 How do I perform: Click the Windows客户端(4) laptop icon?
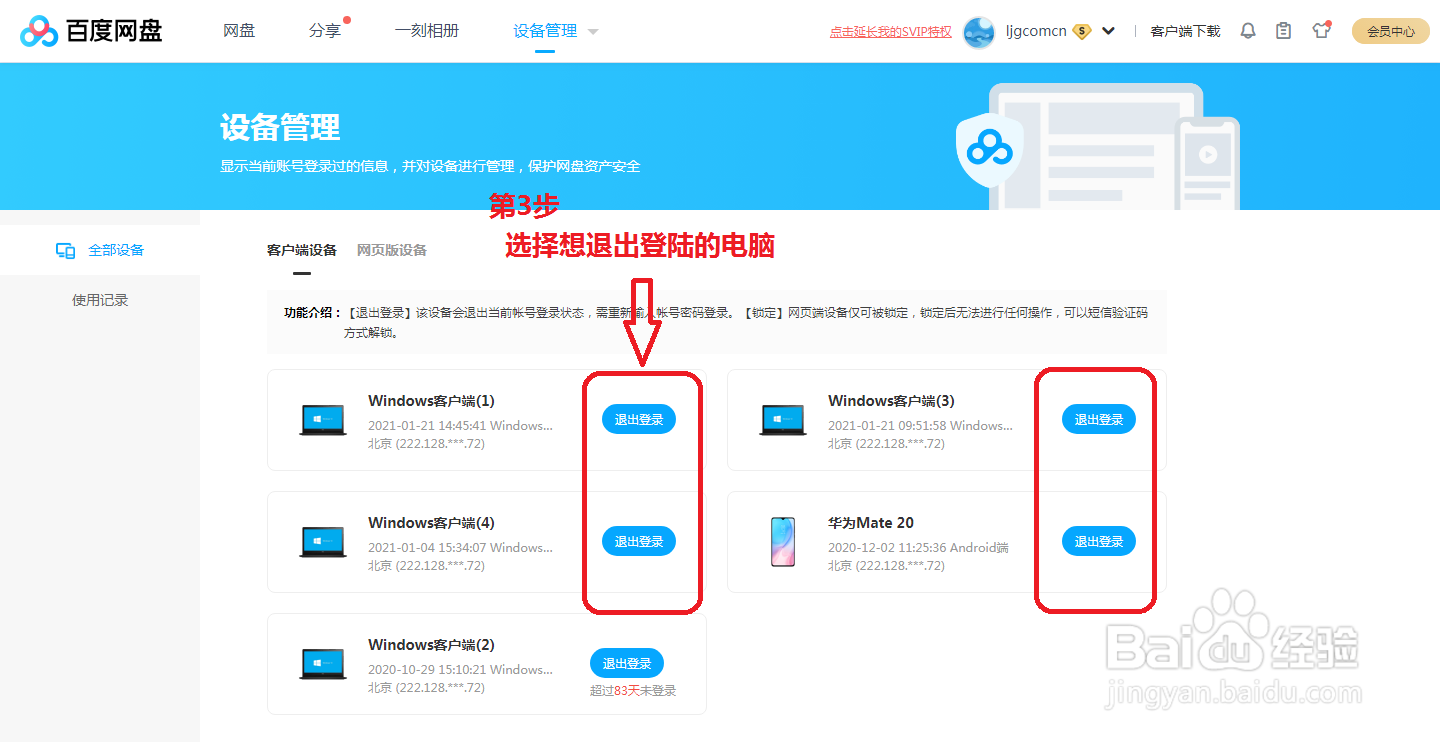tap(323, 542)
